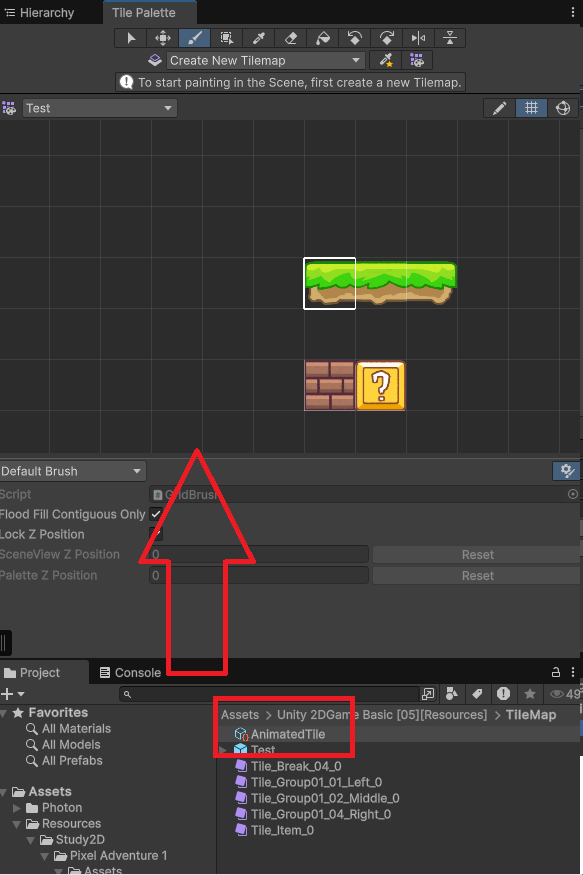Select the question block tile in palette
This screenshot has height=875, width=583.
[x=380, y=385]
